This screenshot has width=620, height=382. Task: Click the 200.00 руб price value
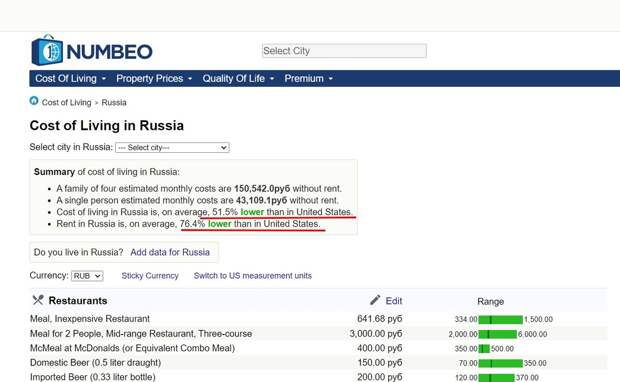pos(380,377)
